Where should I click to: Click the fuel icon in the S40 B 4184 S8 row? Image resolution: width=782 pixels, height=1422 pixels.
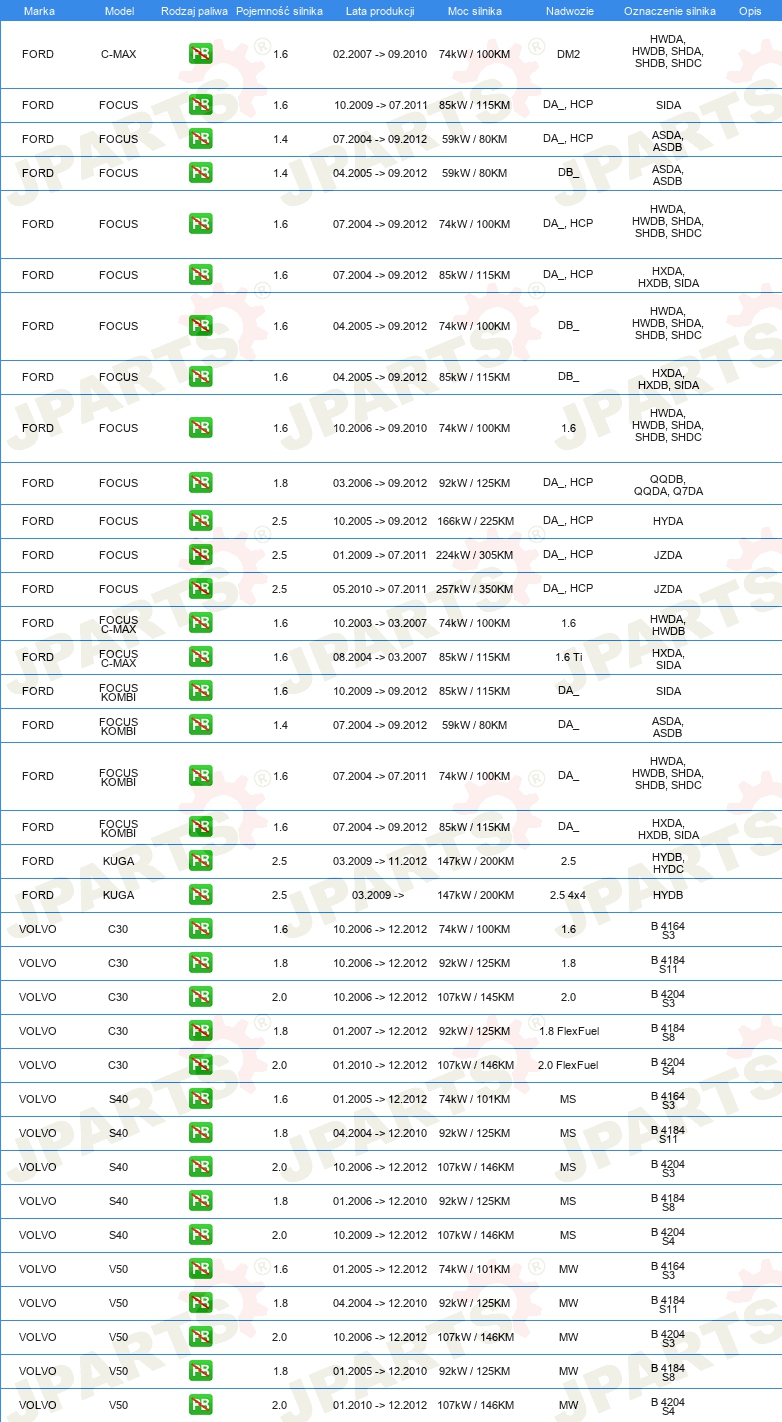(200, 1201)
